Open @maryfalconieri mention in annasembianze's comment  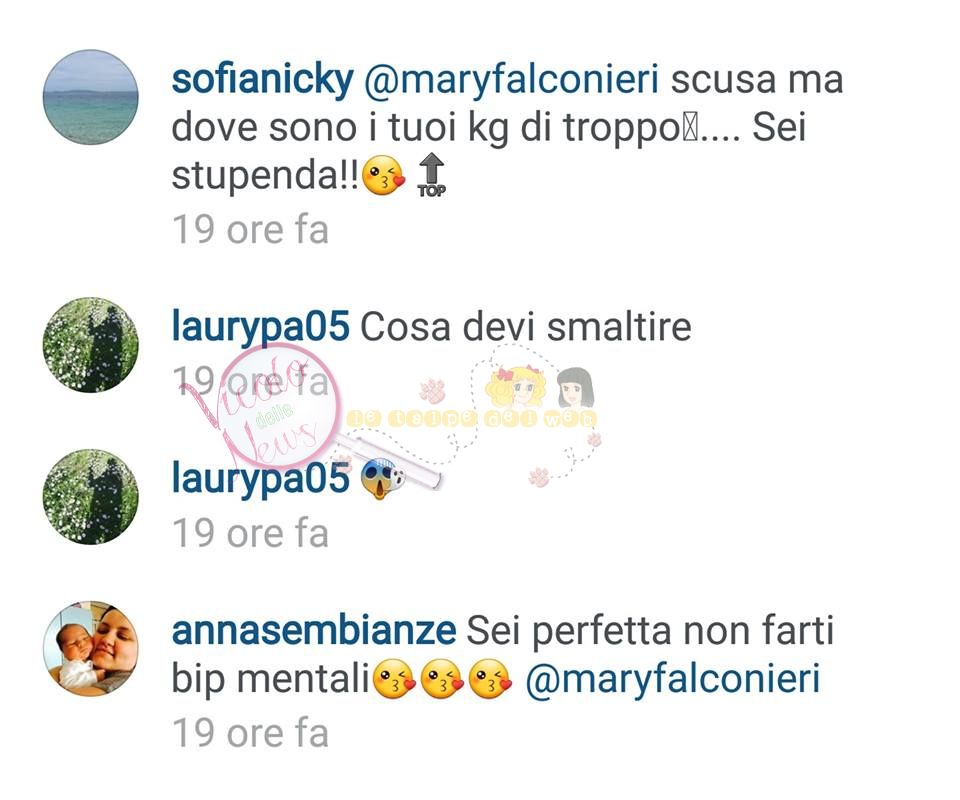[672, 679]
